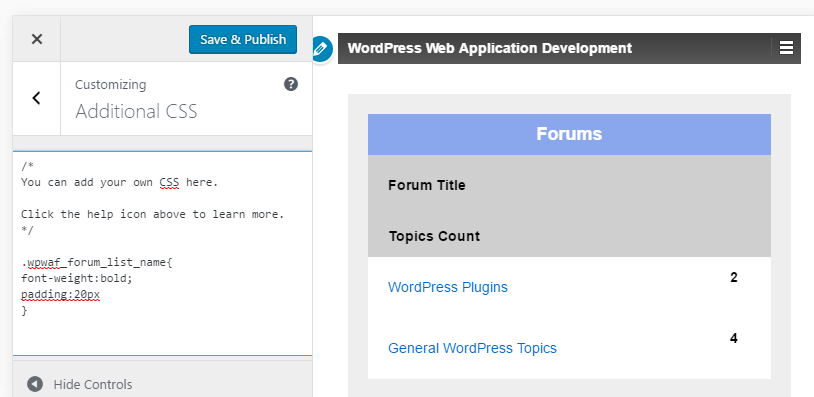The height and width of the screenshot is (397, 814).
Task: Click the Save & Publish button
Action: pyautogui.click(x=243, y=39)
